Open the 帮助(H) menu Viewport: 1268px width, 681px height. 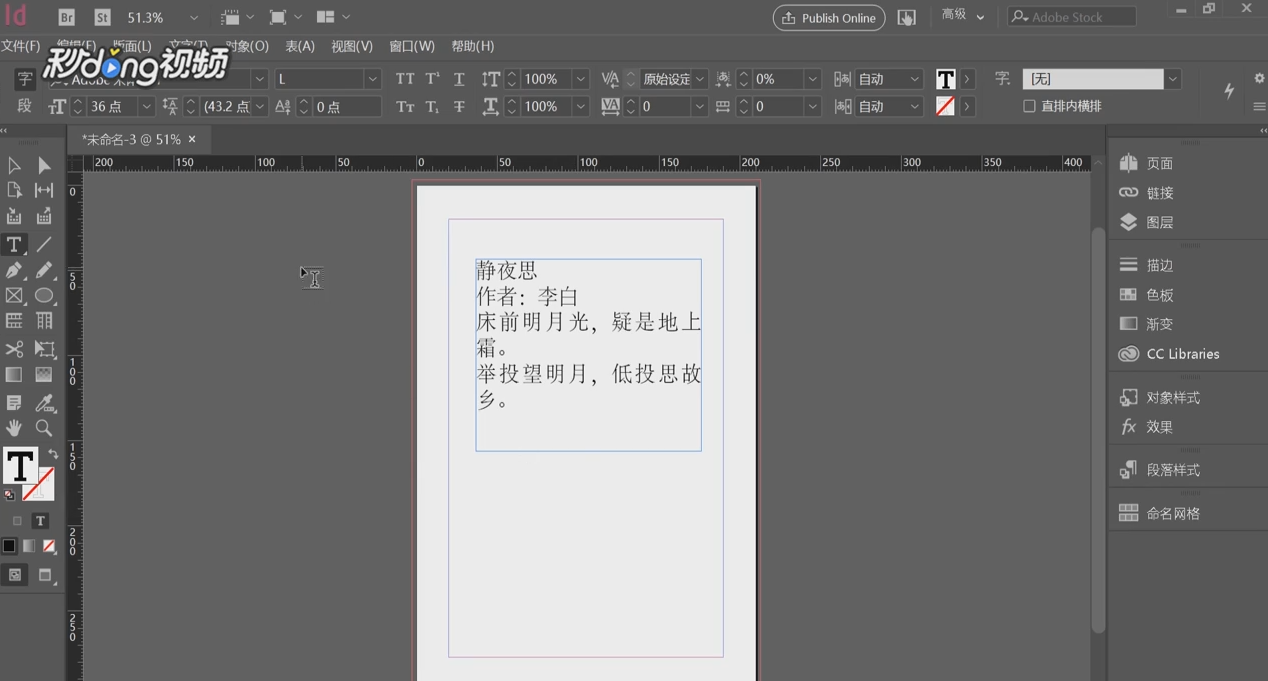click(473, 46)
